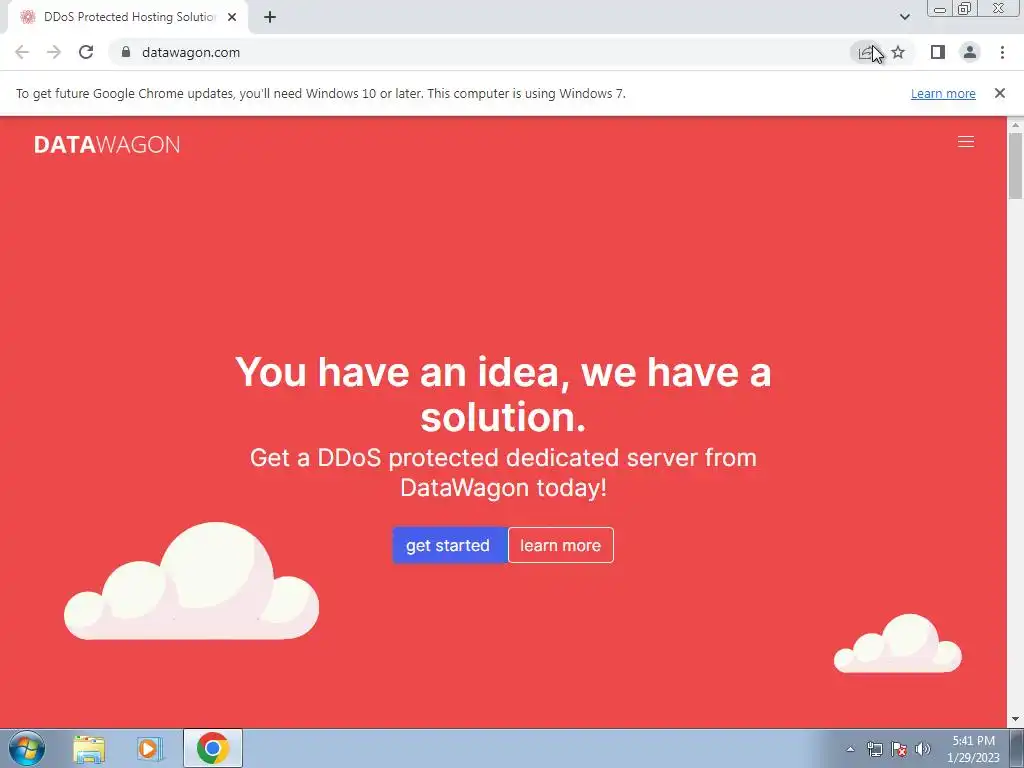Click the share this page icon
The image size is (1024, 768).
tap(866, 52)
